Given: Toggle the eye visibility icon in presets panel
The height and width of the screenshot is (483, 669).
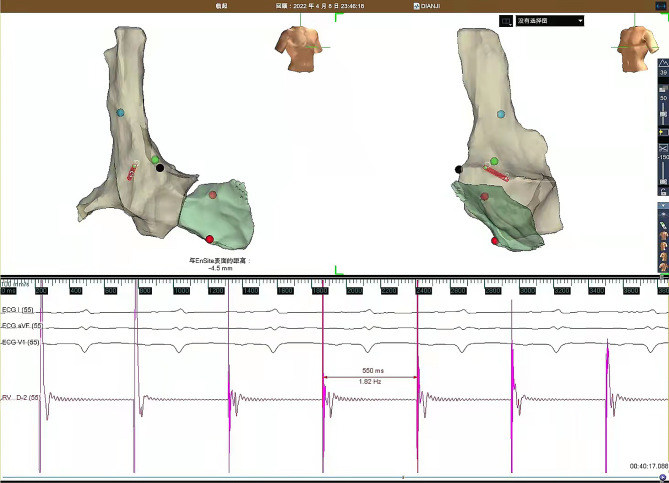Looking at the screenshot, I should (663, 215).
